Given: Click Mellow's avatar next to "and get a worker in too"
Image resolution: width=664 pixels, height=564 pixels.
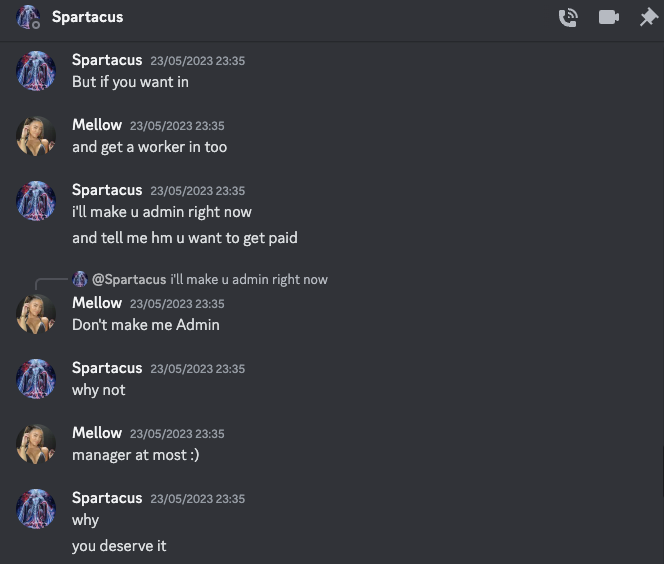Looking at the screenshot, I should [x=36, y=136].
